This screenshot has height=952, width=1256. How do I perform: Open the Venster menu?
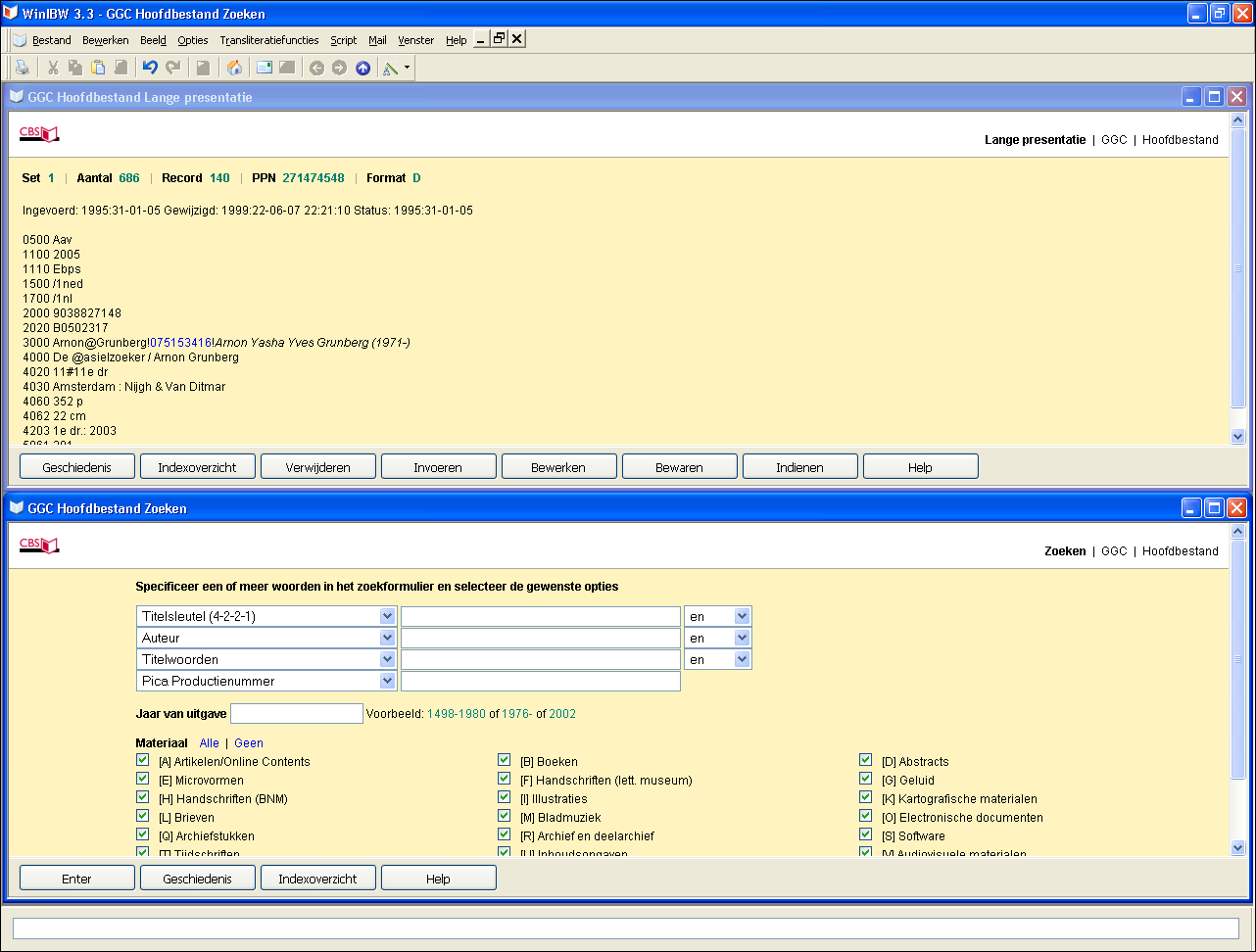tap(416, 40)
